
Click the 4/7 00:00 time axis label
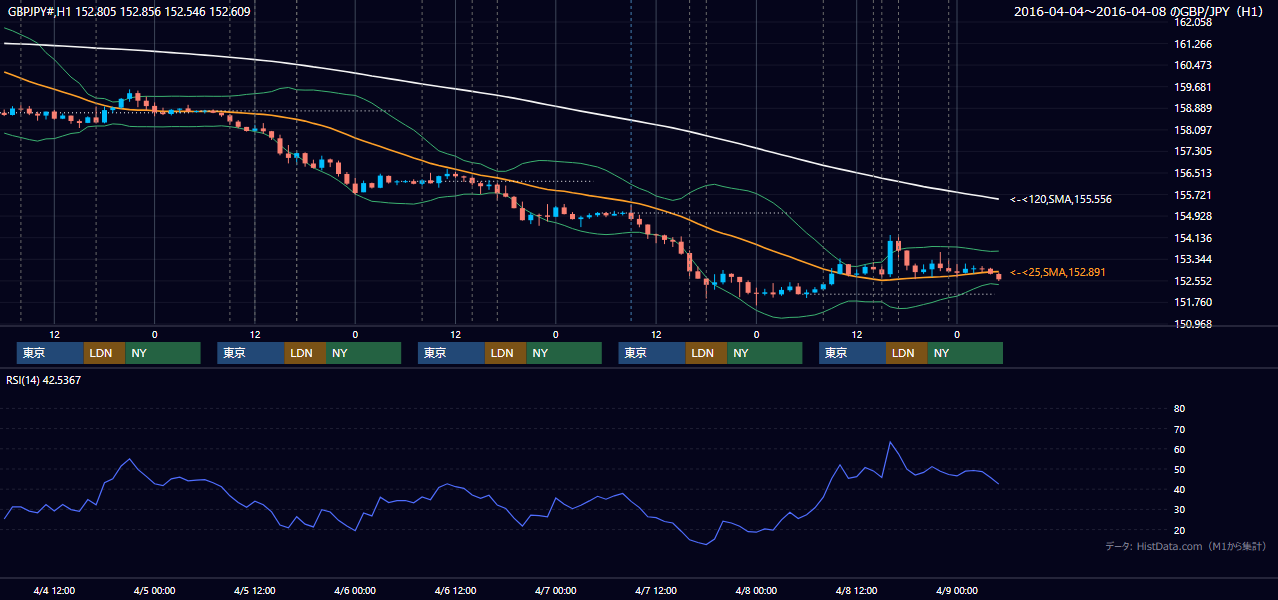(x=556, y=590)
